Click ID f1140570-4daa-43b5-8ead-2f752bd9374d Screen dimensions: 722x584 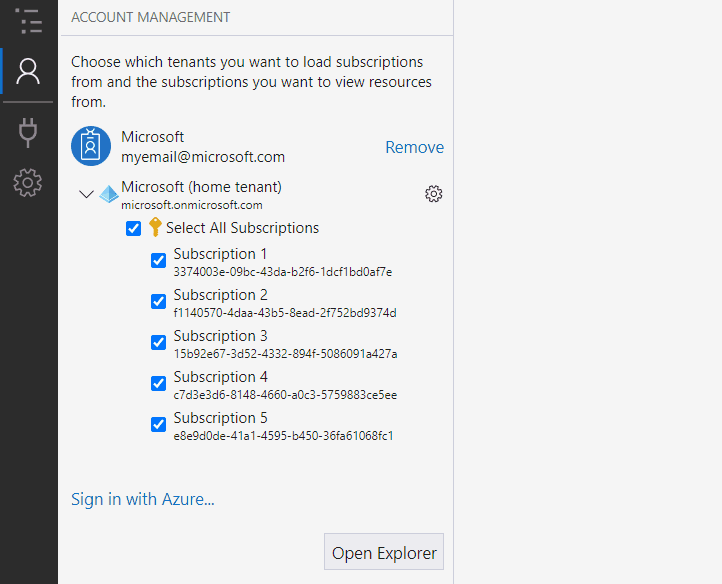(285, 313)
